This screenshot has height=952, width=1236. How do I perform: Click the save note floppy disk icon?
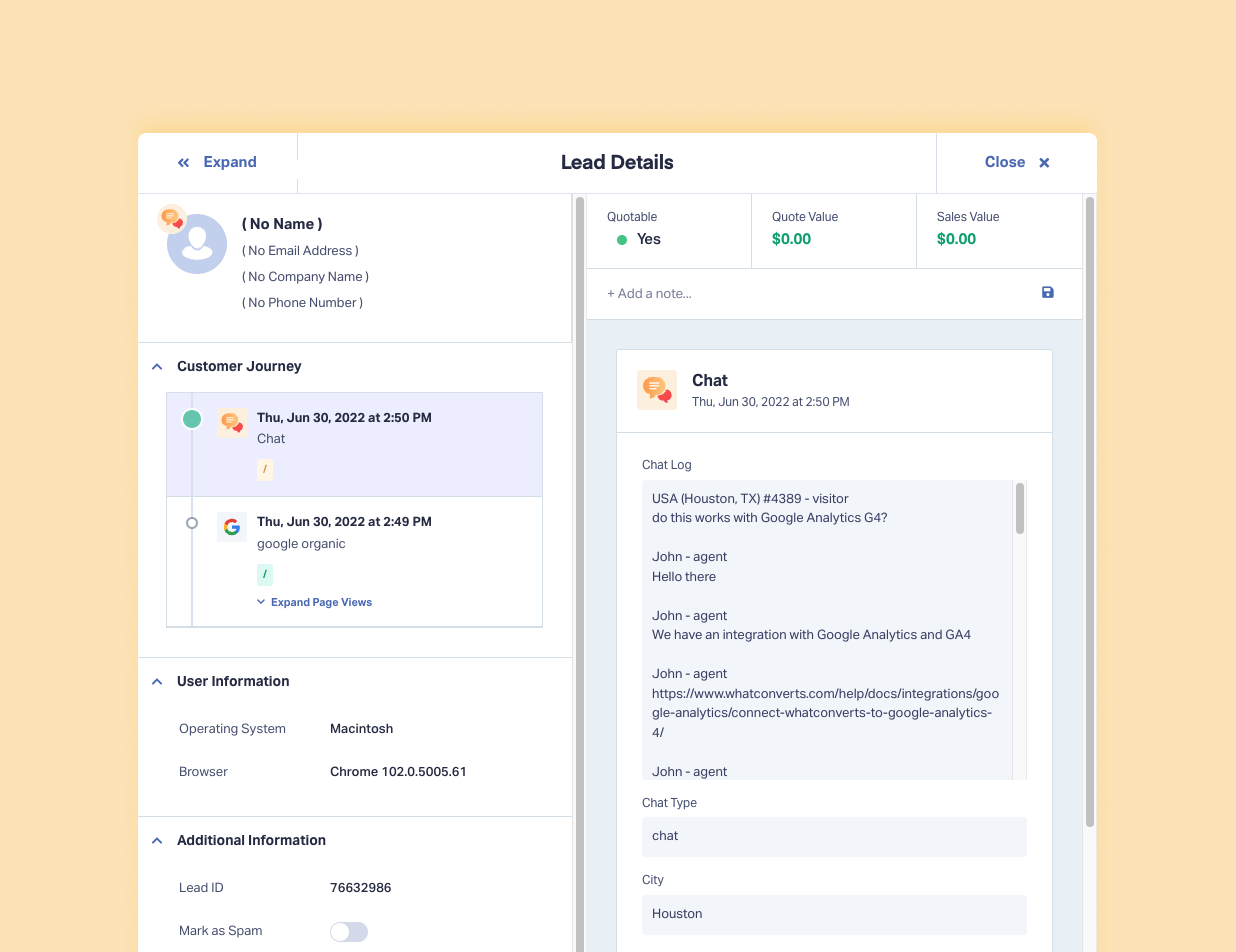click(x=1047, y=293)
